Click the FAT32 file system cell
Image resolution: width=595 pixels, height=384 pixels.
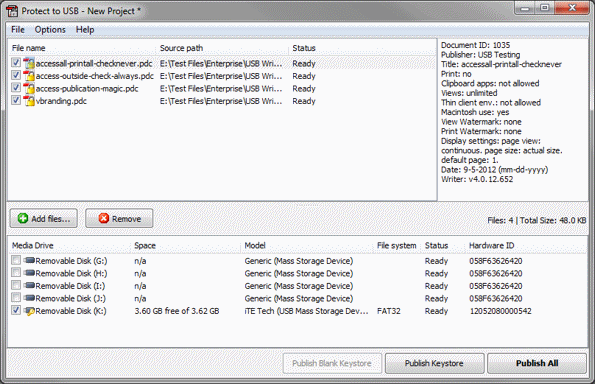click(389, 311)
